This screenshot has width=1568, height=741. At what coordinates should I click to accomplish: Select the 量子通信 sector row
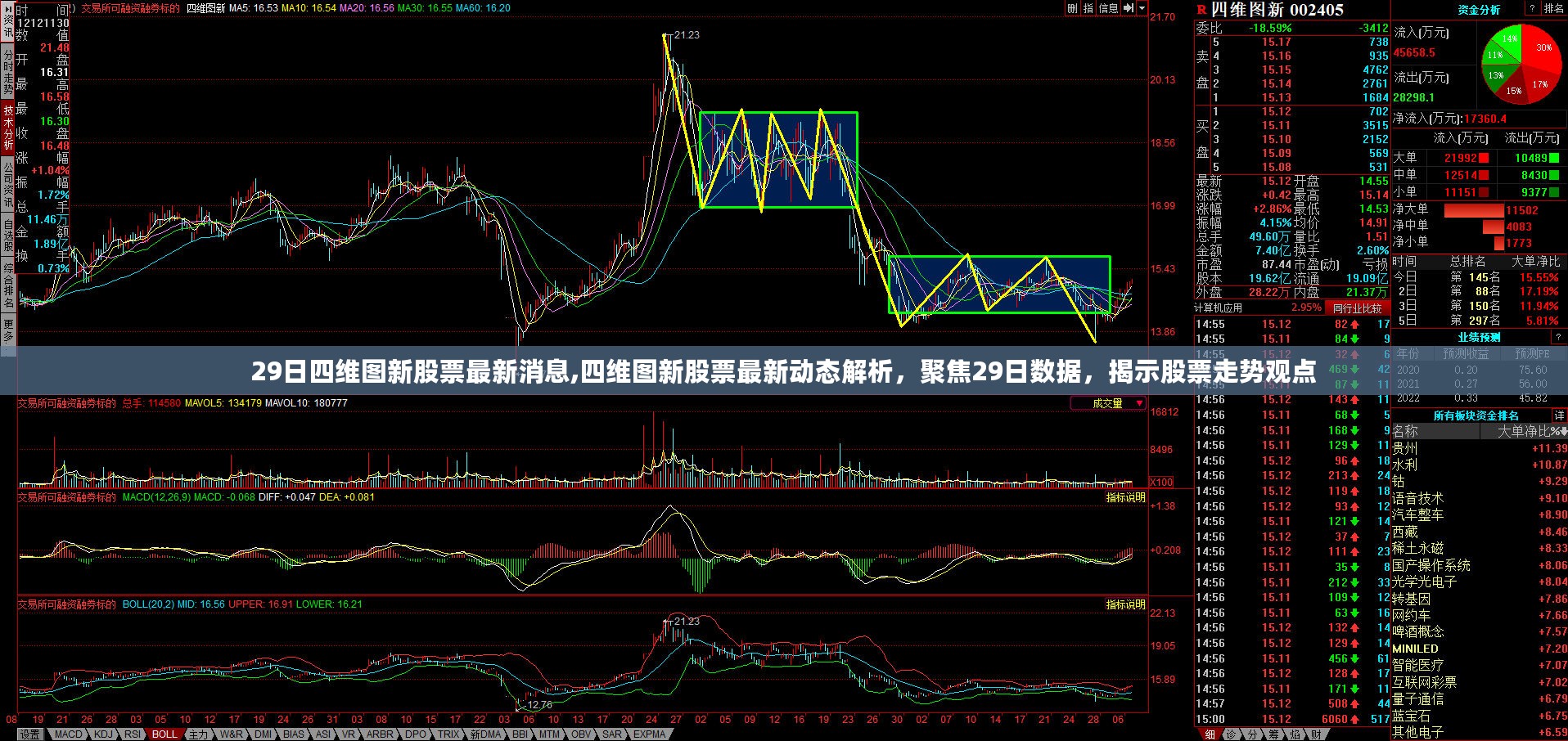[x=1480, y=699]
